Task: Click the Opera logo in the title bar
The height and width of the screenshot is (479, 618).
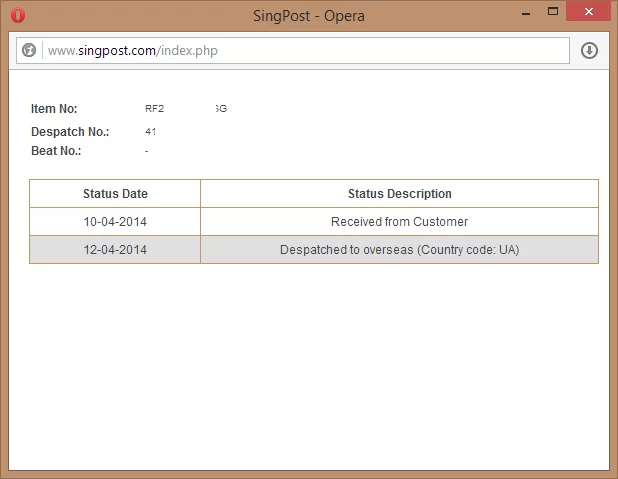Action: 18,15
